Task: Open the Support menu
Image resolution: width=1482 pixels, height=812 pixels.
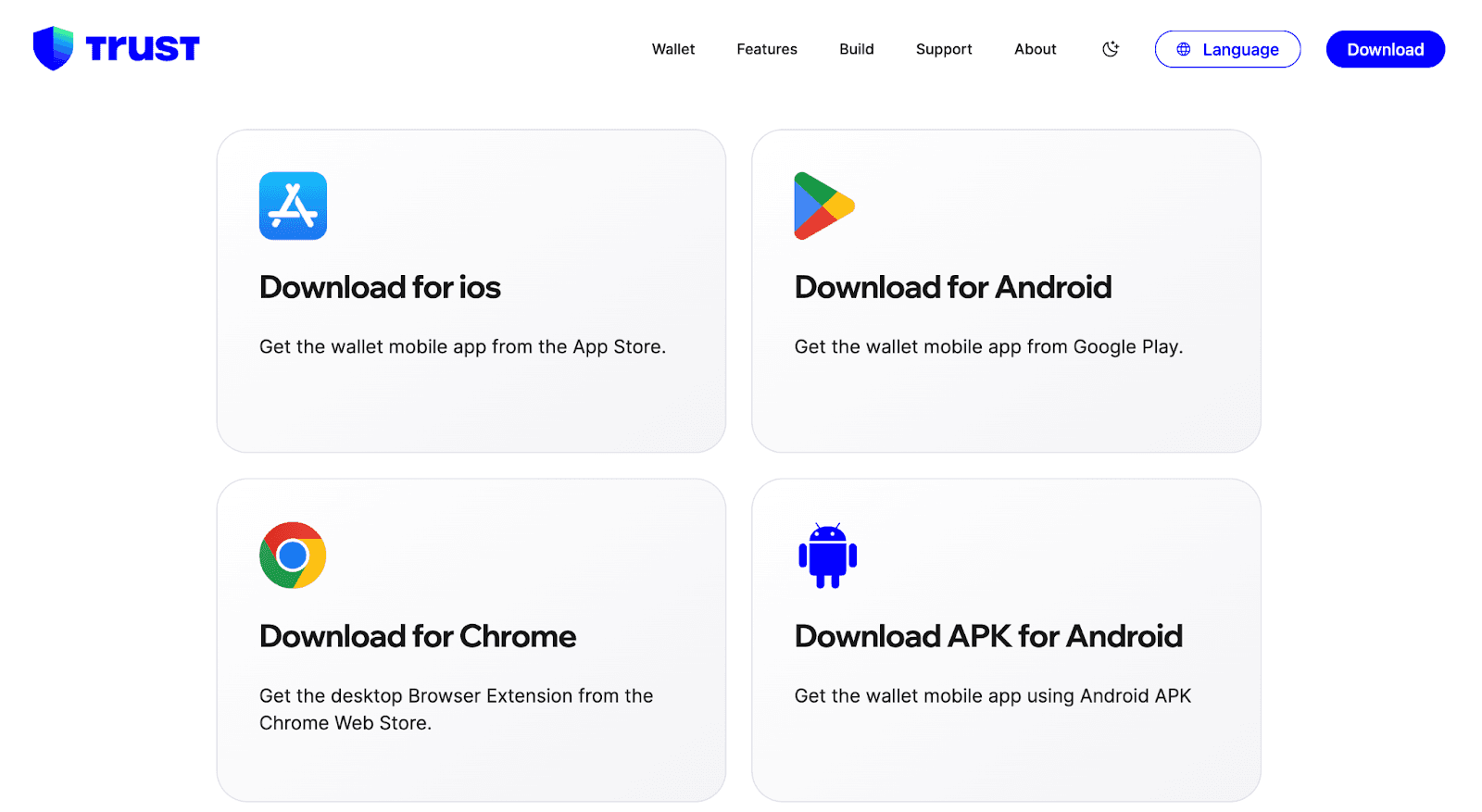Action: click(944, 49)
